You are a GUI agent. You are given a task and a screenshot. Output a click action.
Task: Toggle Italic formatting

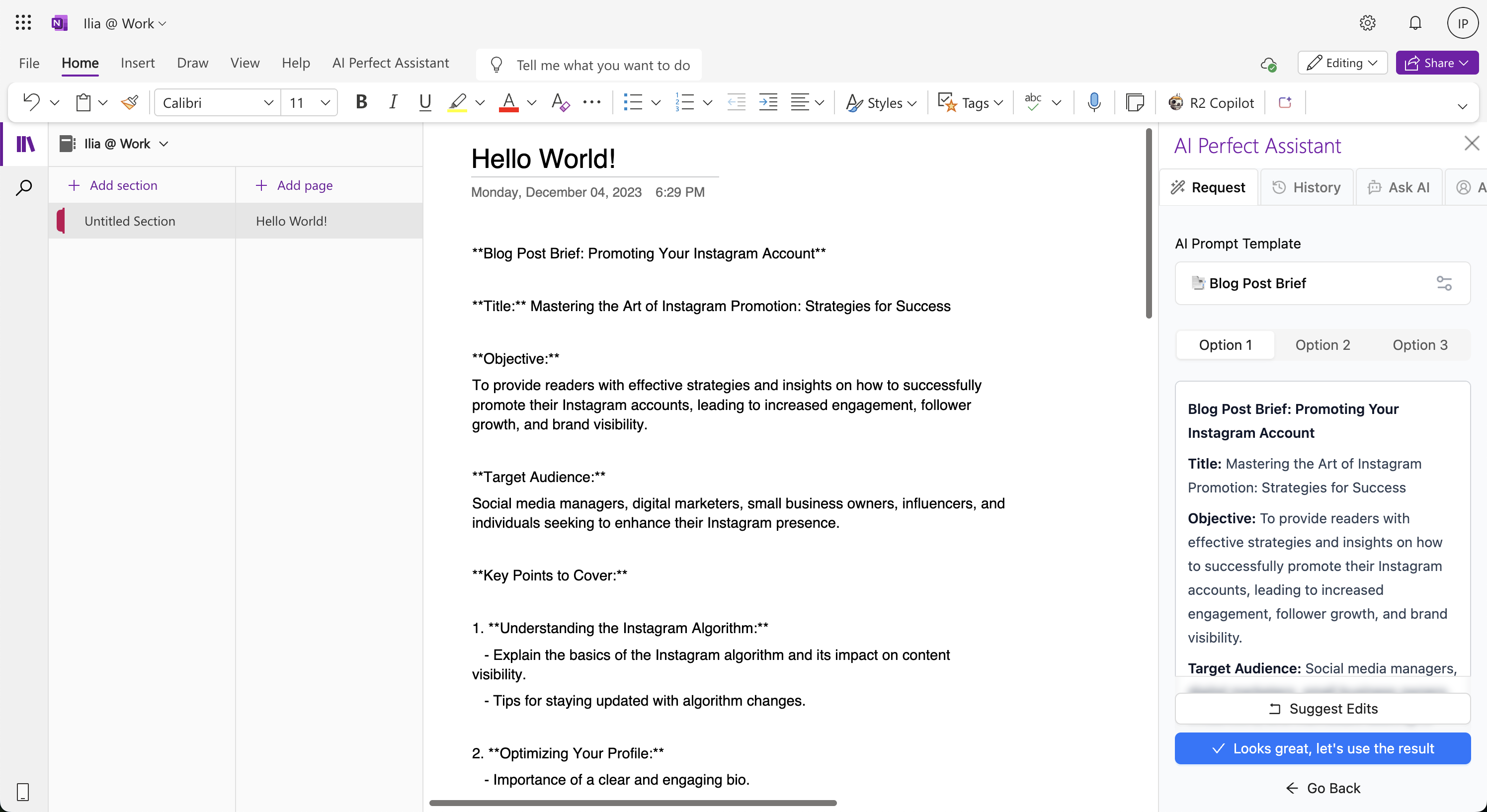393,103
